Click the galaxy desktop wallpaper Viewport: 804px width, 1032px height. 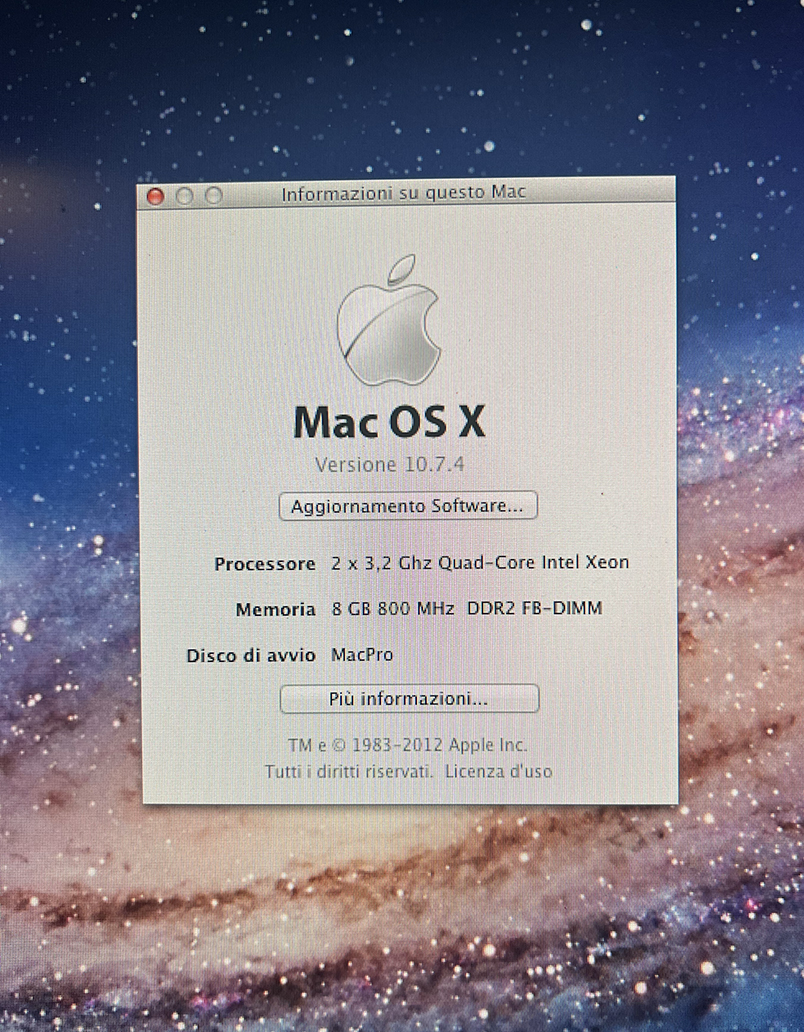400,920
